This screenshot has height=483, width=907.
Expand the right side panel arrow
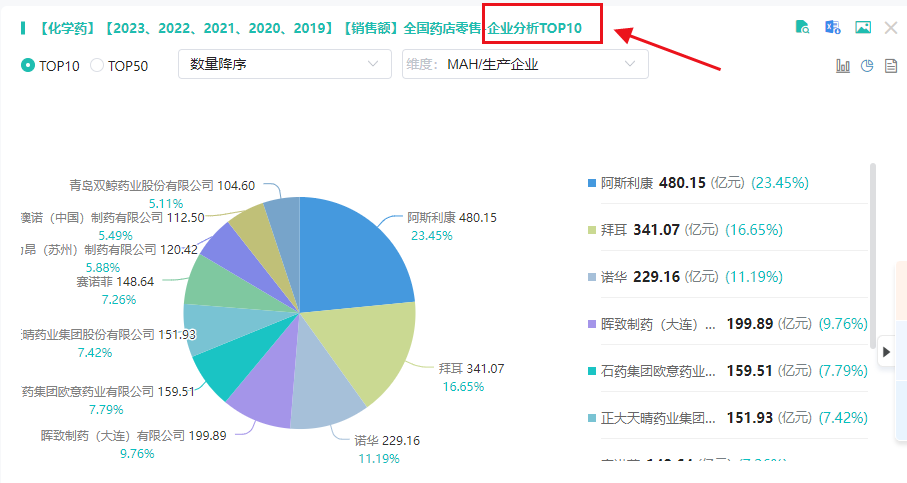click(886, 352)
